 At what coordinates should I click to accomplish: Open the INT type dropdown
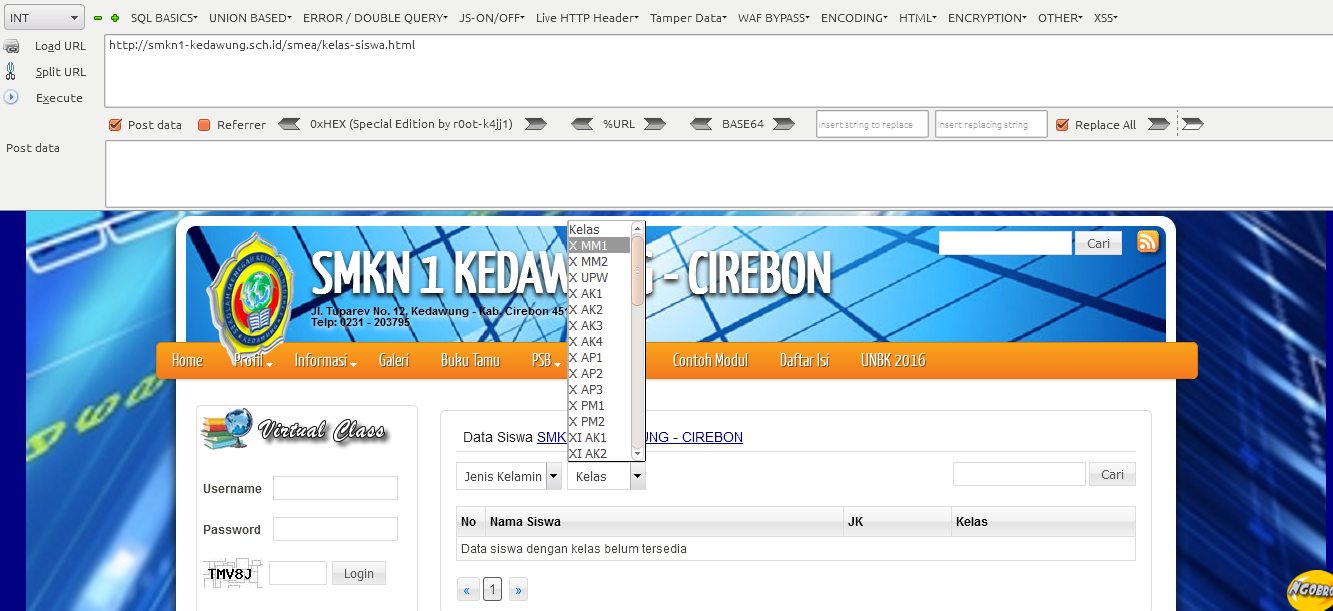point(44,17)
